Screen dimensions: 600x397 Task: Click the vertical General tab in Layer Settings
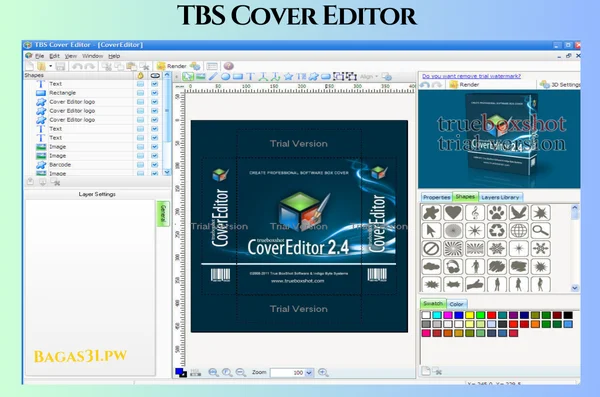163,214
